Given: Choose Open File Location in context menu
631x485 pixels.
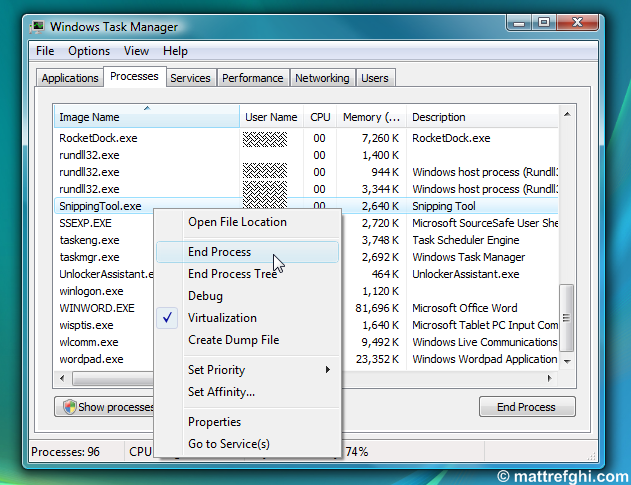Looking at the screenshot, I should click(x=247, y=222).
